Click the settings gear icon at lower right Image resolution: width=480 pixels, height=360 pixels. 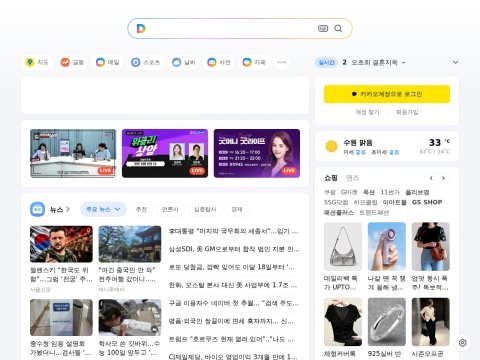pos(462,343)
